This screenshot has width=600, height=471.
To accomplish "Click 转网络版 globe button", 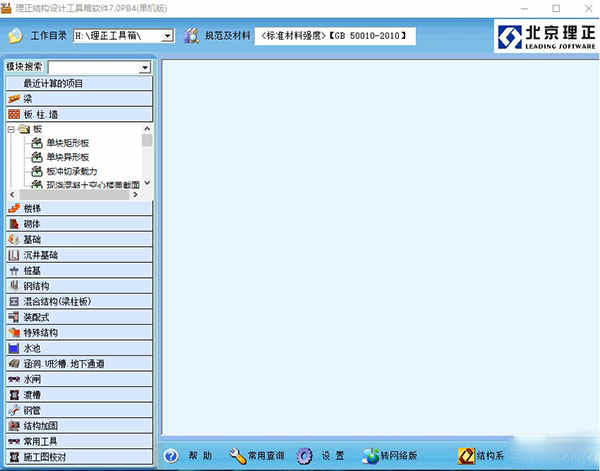I will coord(390,456).
